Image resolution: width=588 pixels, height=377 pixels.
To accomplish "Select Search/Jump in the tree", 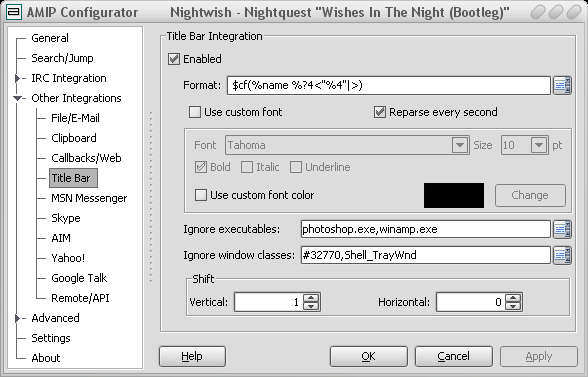I will (62, 58).
